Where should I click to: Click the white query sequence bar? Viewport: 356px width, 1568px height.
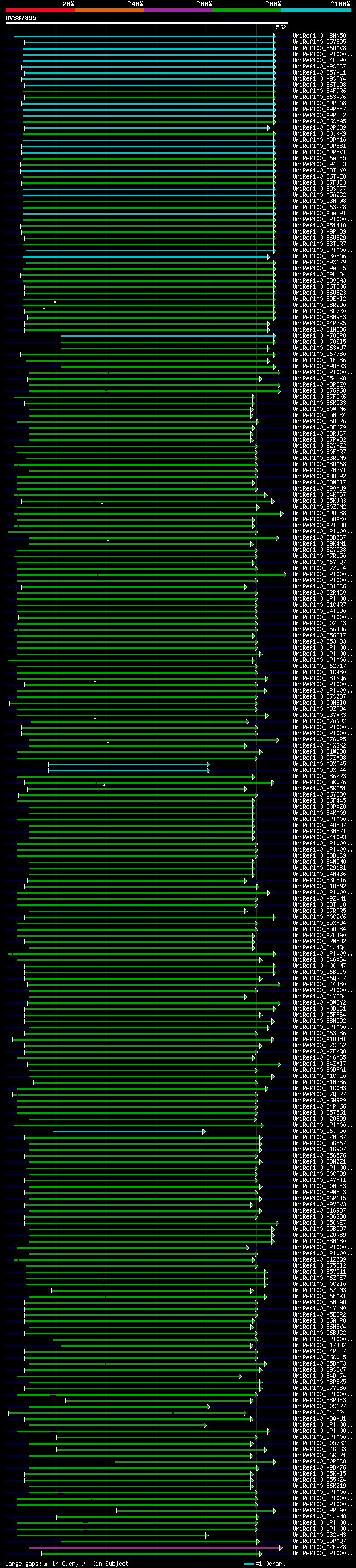(147, 23)
